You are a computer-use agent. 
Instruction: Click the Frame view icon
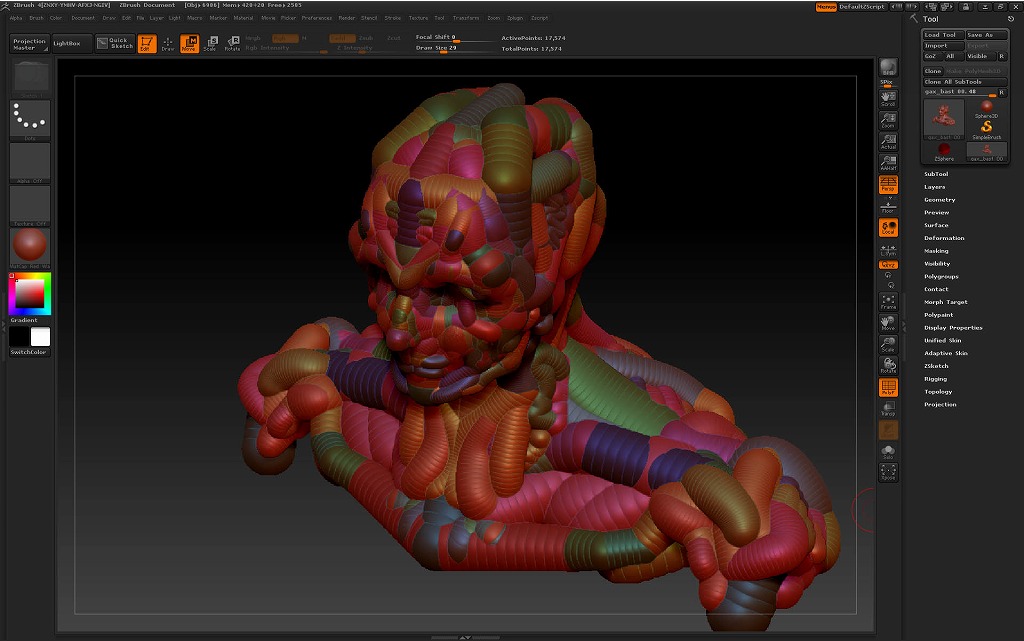tap(888, 301)
